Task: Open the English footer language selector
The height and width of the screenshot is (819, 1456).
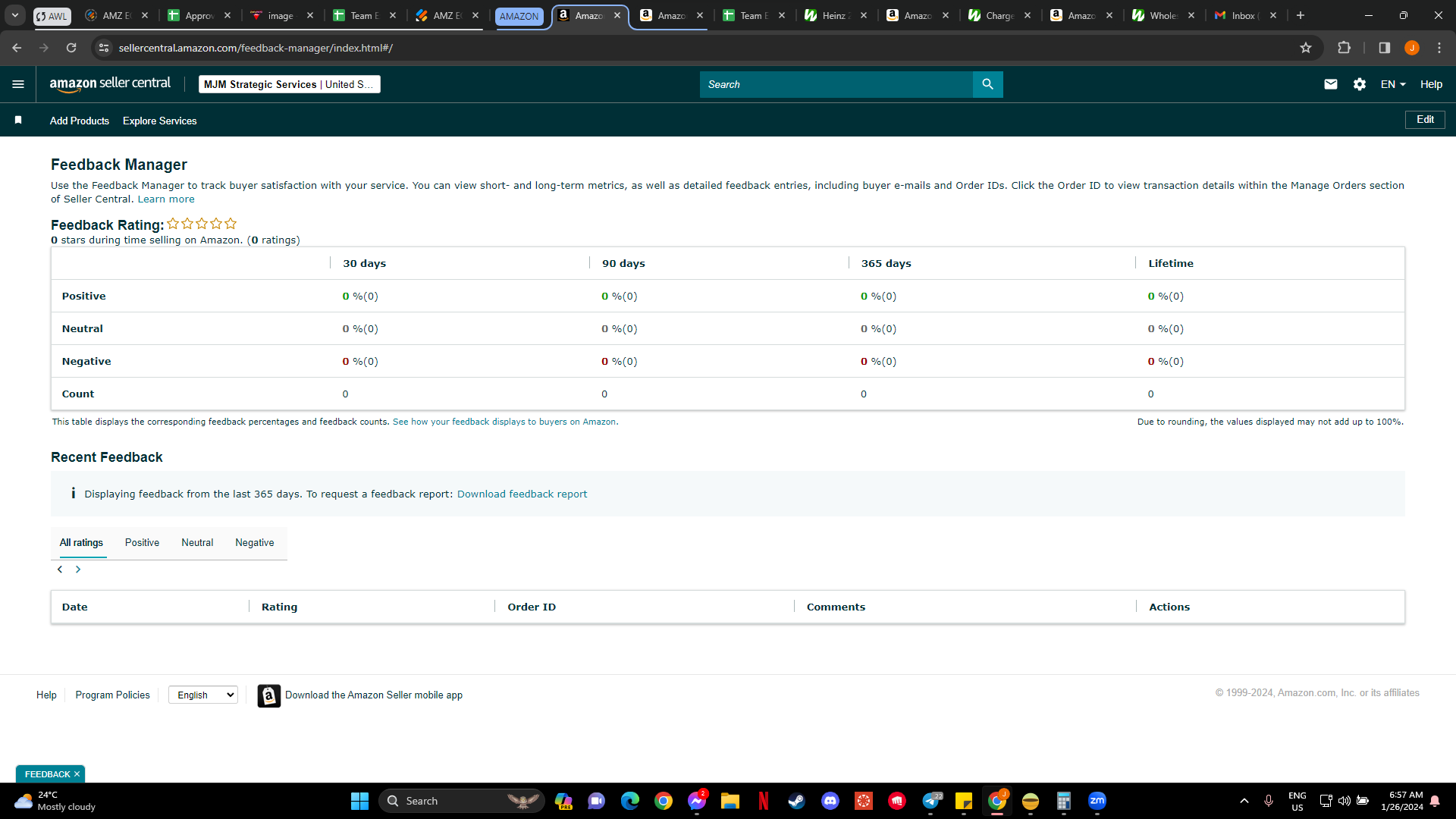Action: click(202, 695)
